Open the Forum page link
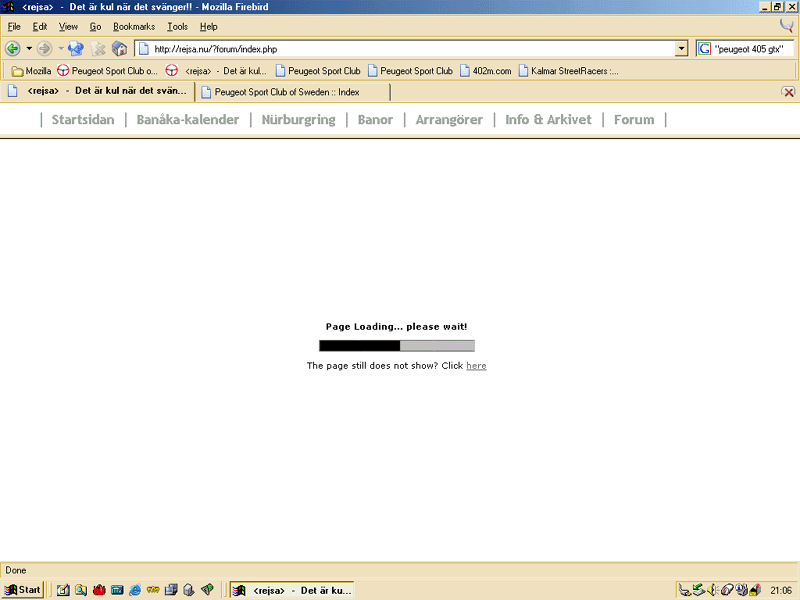This screenshot has height=600, width=800. pyautogui.click(x=634, y=119)
